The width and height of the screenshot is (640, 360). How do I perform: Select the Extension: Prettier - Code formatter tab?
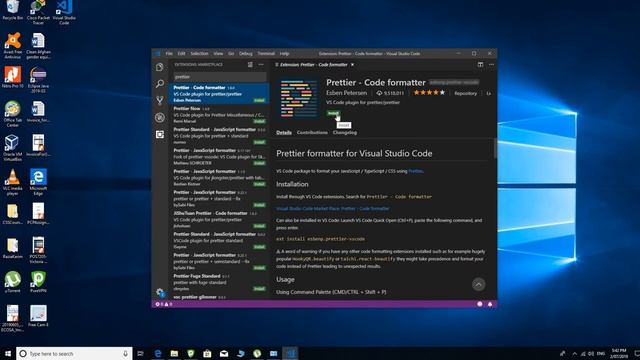coord(314,64)
